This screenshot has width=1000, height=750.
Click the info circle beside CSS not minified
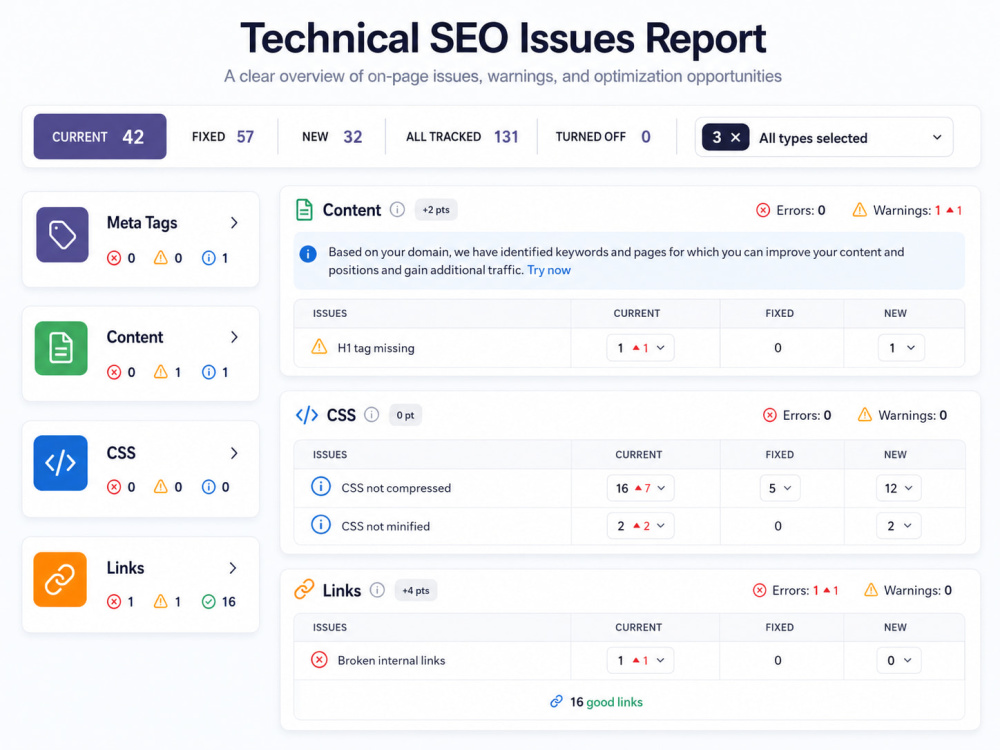(x=321, y=526)
